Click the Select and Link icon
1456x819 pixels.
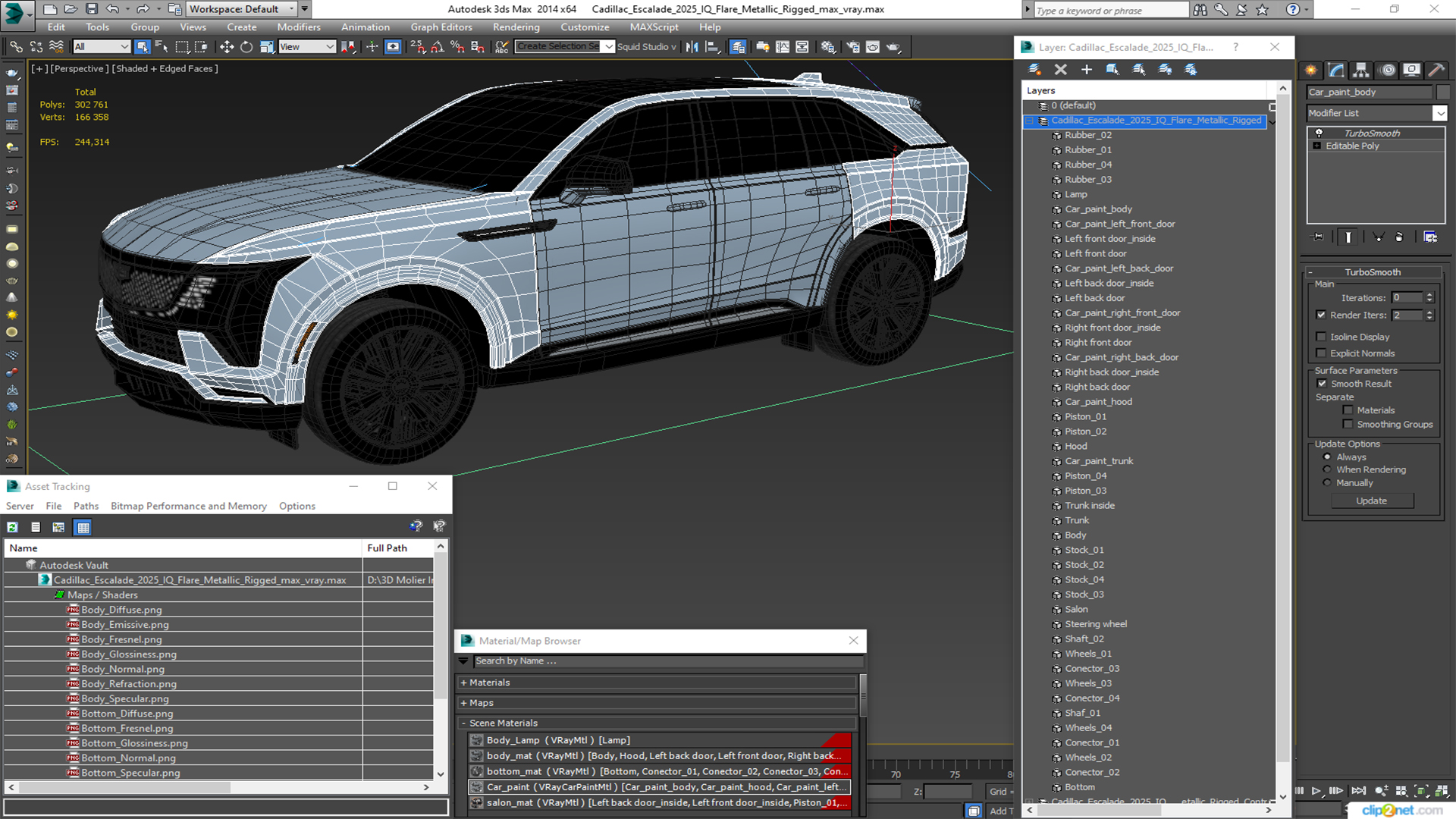16,47
